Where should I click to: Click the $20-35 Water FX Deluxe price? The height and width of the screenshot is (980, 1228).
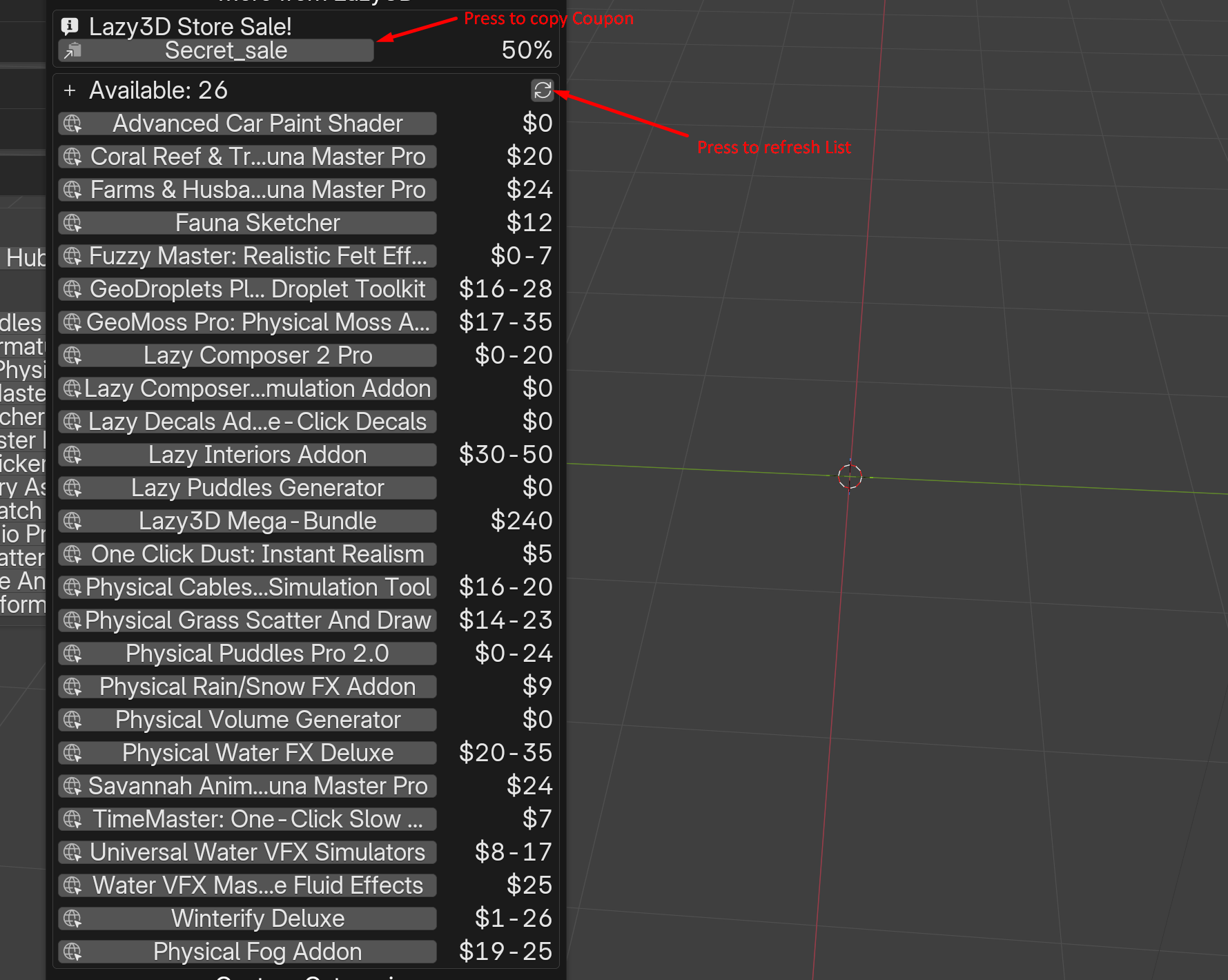[x=506, y=753]
